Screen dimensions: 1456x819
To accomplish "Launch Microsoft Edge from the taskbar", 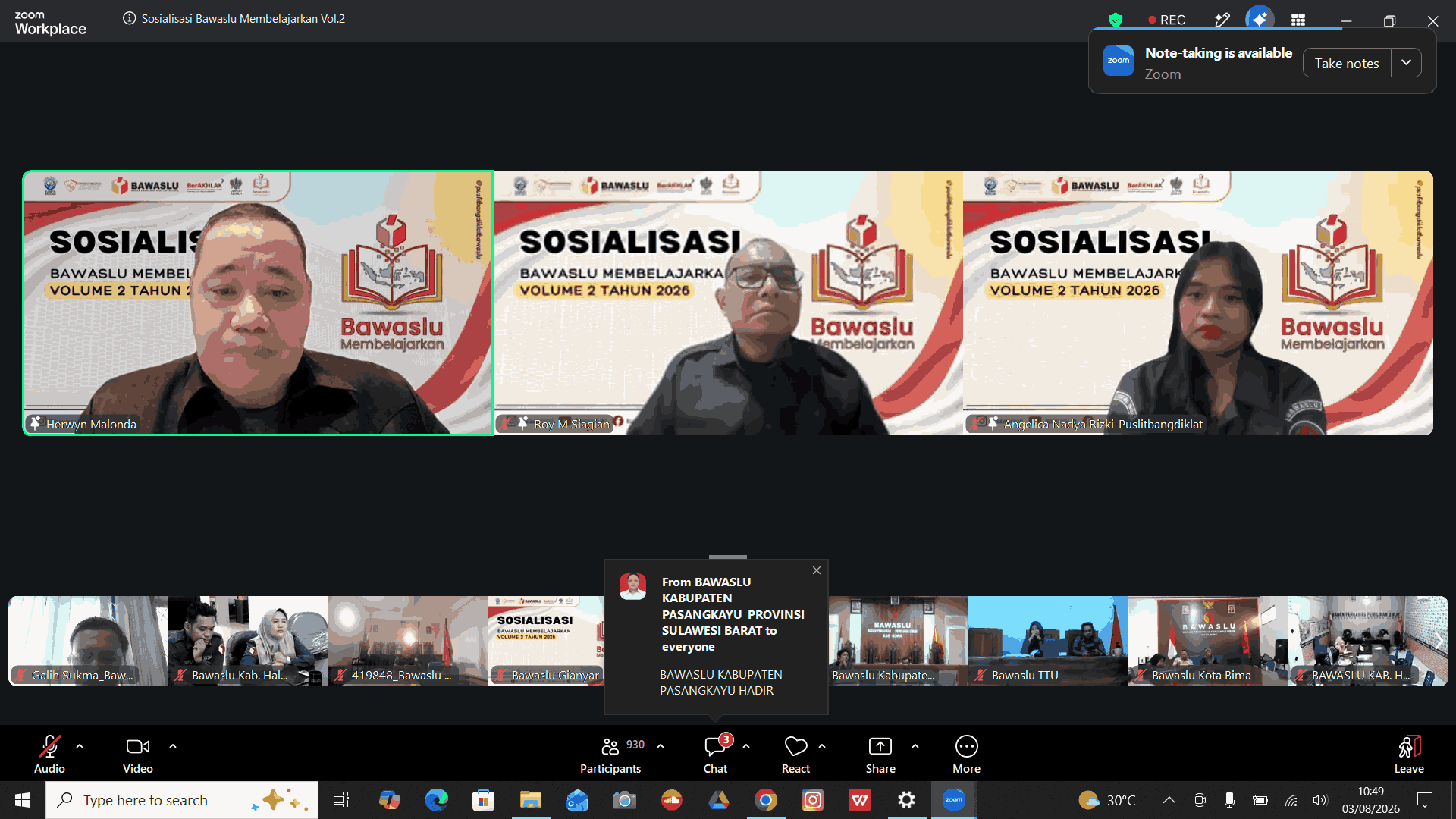I will (x=436, y=800).
